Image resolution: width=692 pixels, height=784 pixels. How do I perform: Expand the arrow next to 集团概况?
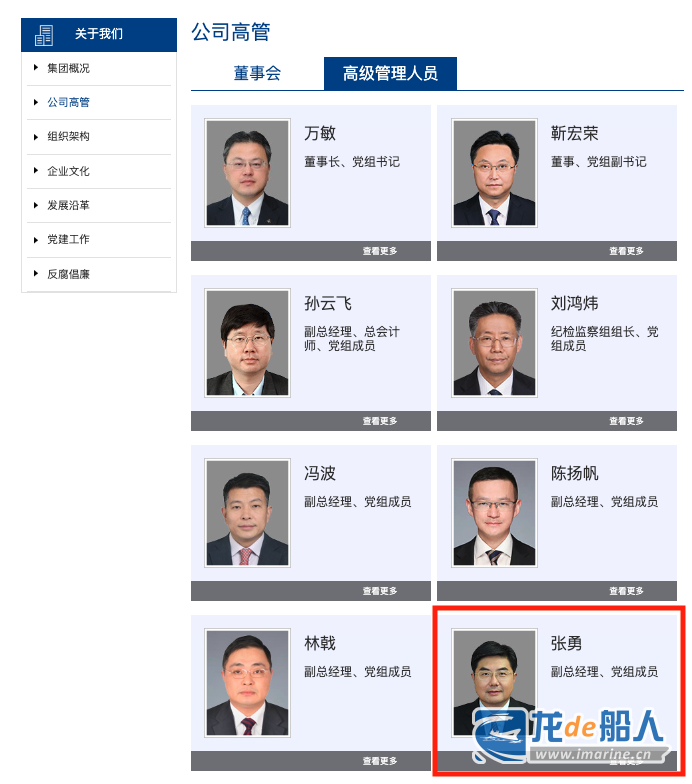(x=36, y=68)
